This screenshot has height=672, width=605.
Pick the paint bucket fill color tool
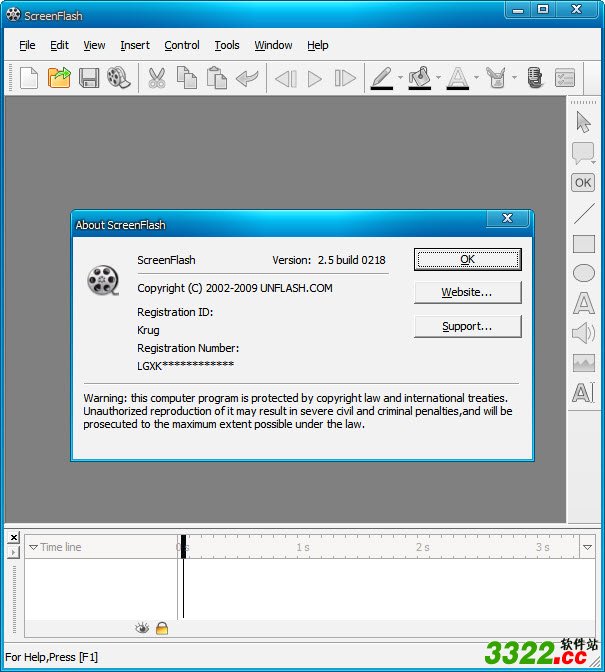click(x=419, y=78)
